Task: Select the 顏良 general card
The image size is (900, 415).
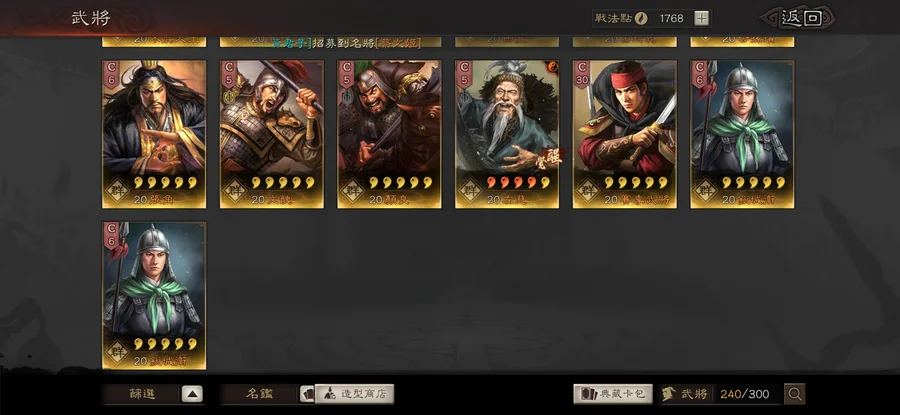Action: click(x=389, y=134)
